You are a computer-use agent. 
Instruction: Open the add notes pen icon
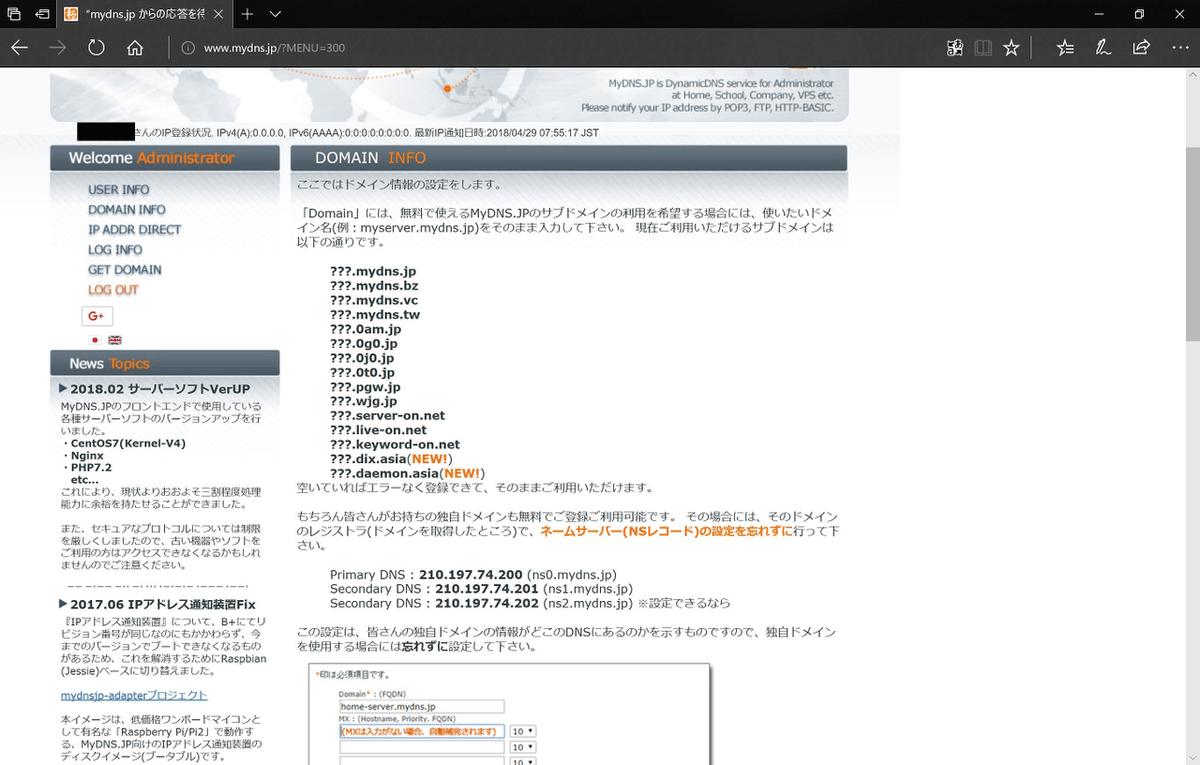[x=1103, y=48]
